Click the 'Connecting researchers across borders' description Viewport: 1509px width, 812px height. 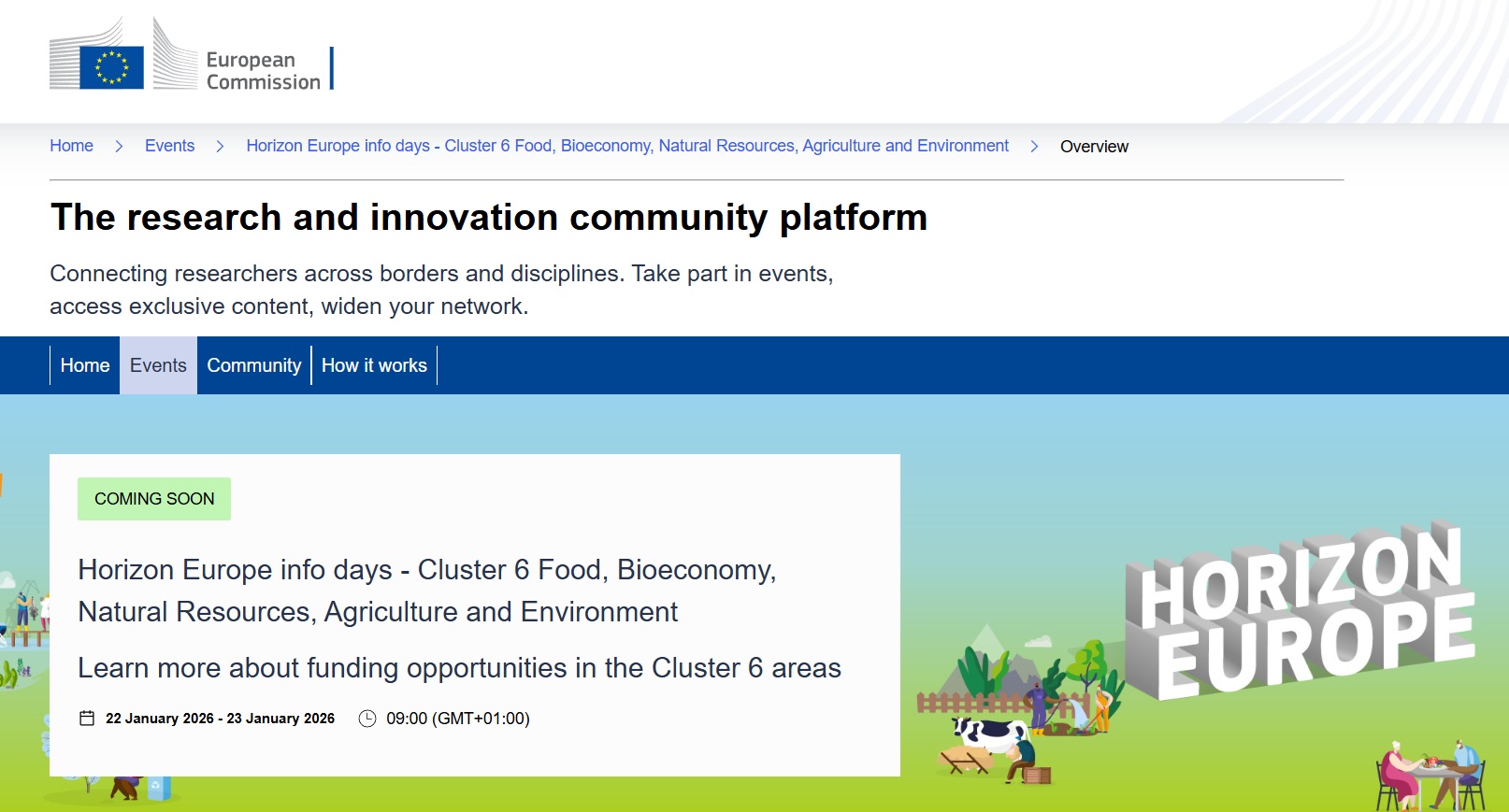coord(441,290)
